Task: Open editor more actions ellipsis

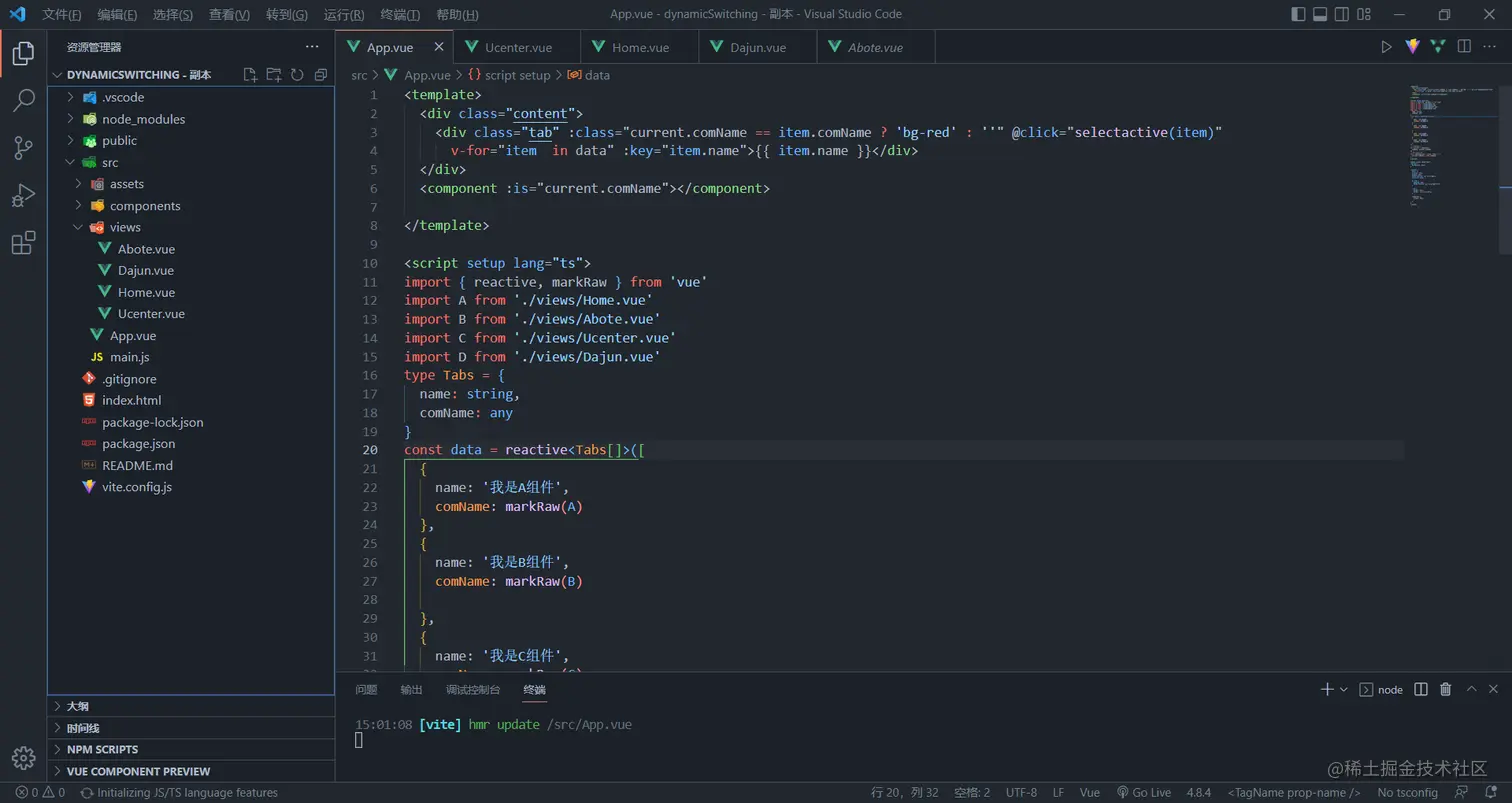Action: (x=1490, y=47)
